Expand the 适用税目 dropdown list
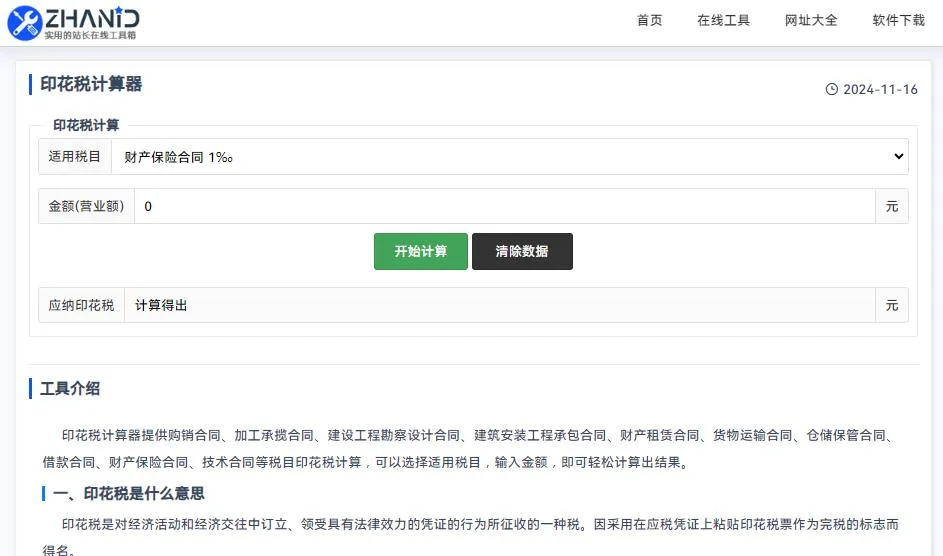 [x=509, y=157]
